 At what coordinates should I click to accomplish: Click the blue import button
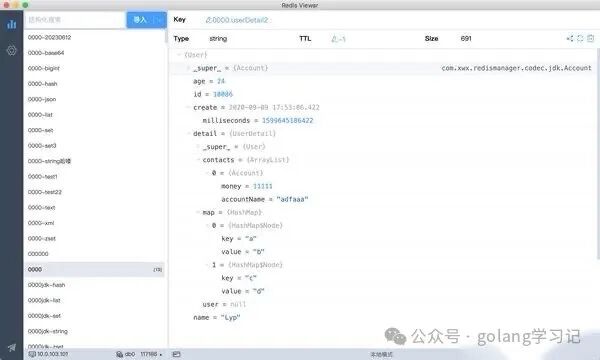point(140,20)
